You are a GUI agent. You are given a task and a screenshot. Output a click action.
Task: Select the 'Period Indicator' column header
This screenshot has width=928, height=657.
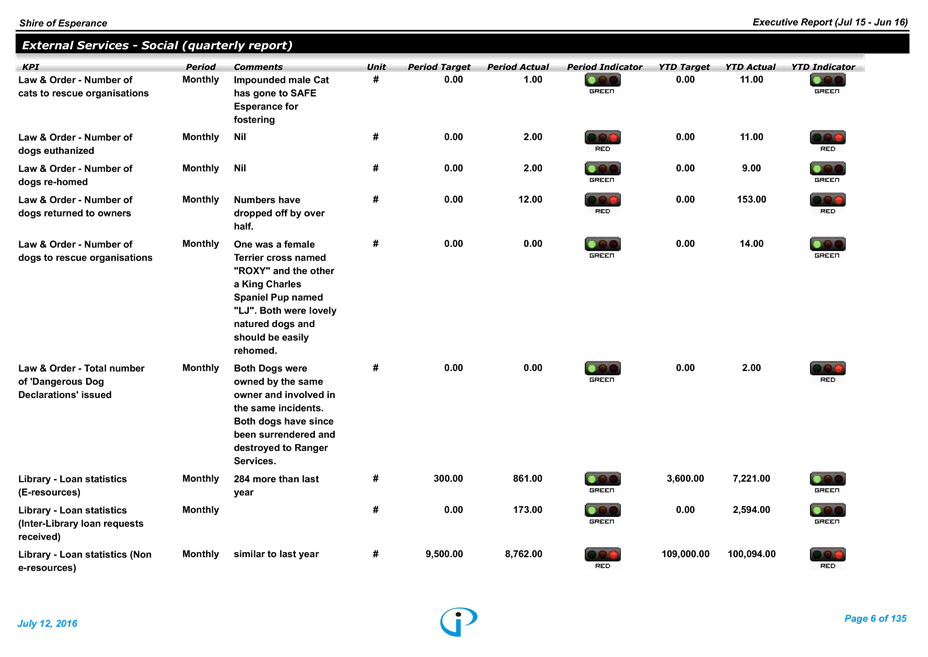pos(604,67)
